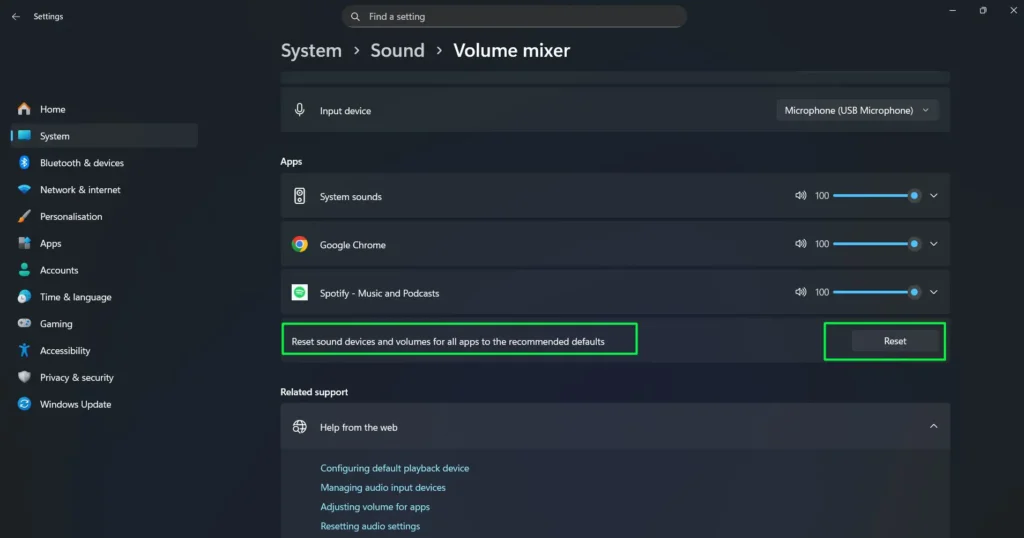Click the Google Chrome volume slider
This screenshot has height=538, width=1024.
[876, 244]
